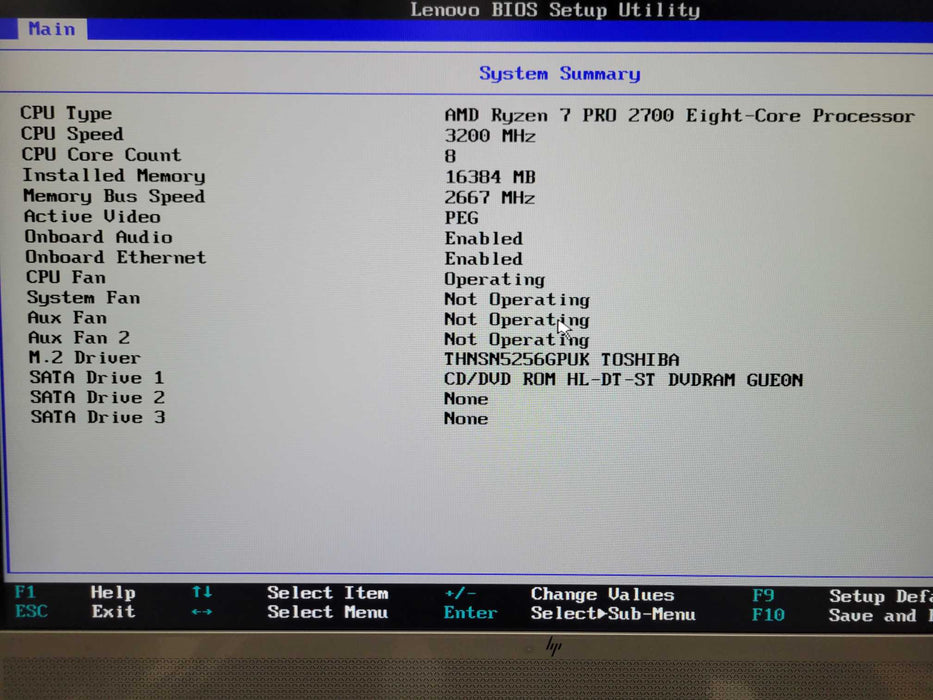Image resolution: width=933 pixels, height=700 pixels.
Task: Select the Installed Memory 16384 MB value
Action: pyautogui.click(x=490, y=177)
